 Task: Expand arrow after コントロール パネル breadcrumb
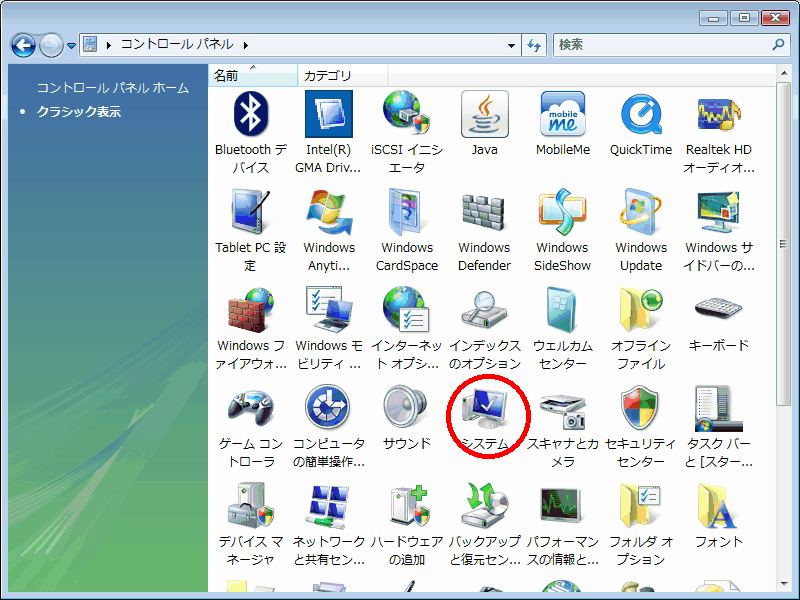(246, 45)
